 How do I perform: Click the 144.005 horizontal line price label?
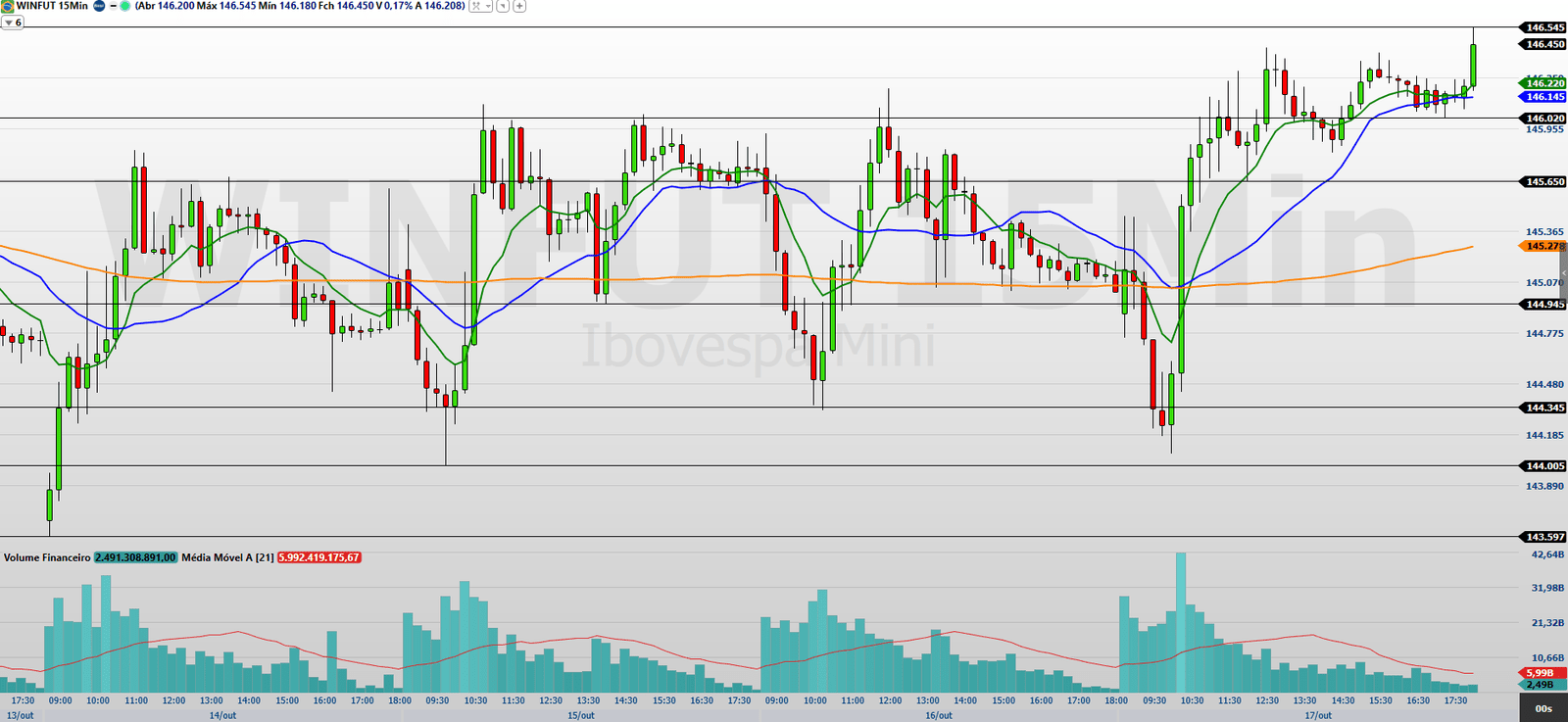tap(1544, 466)
